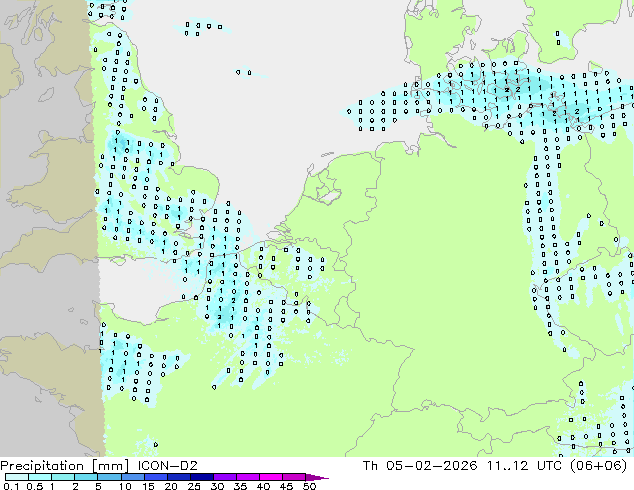Click the '0.5' legend value label

pyautogui.click(x=34, y=486)
